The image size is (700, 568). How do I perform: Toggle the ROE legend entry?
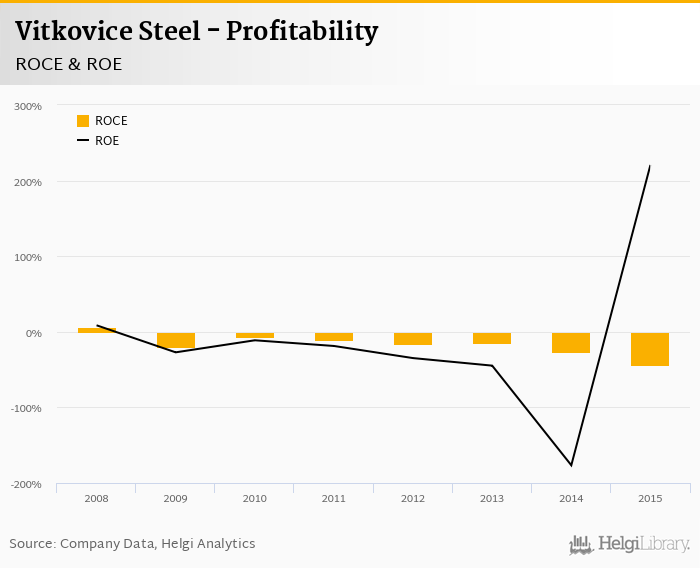tap(107, 141)
